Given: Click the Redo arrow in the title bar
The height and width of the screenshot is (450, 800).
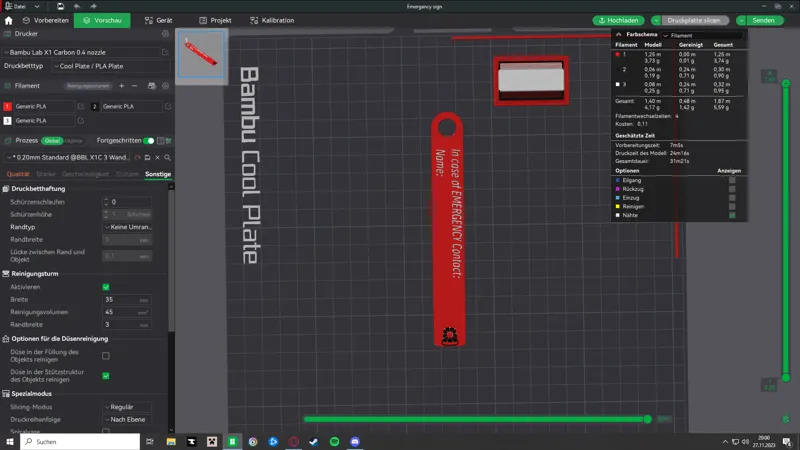Looking at the screenshot, I should [93, 6].
